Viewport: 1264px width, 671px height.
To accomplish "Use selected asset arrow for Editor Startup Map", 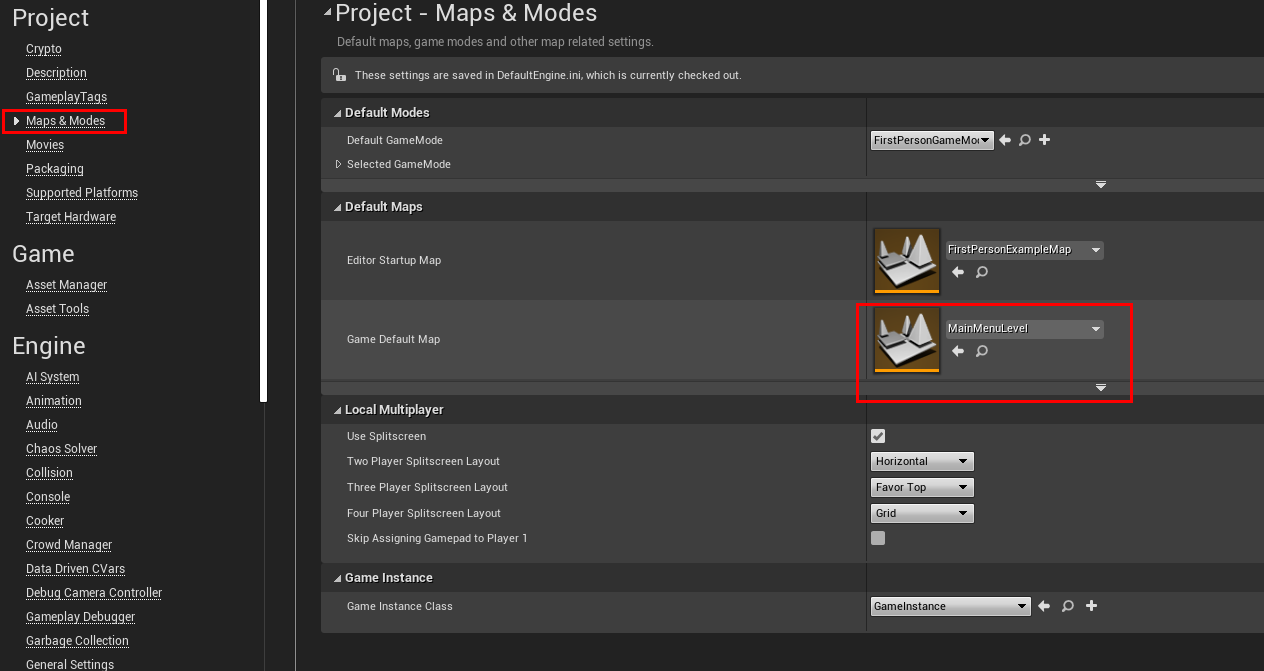I will 958,272.
